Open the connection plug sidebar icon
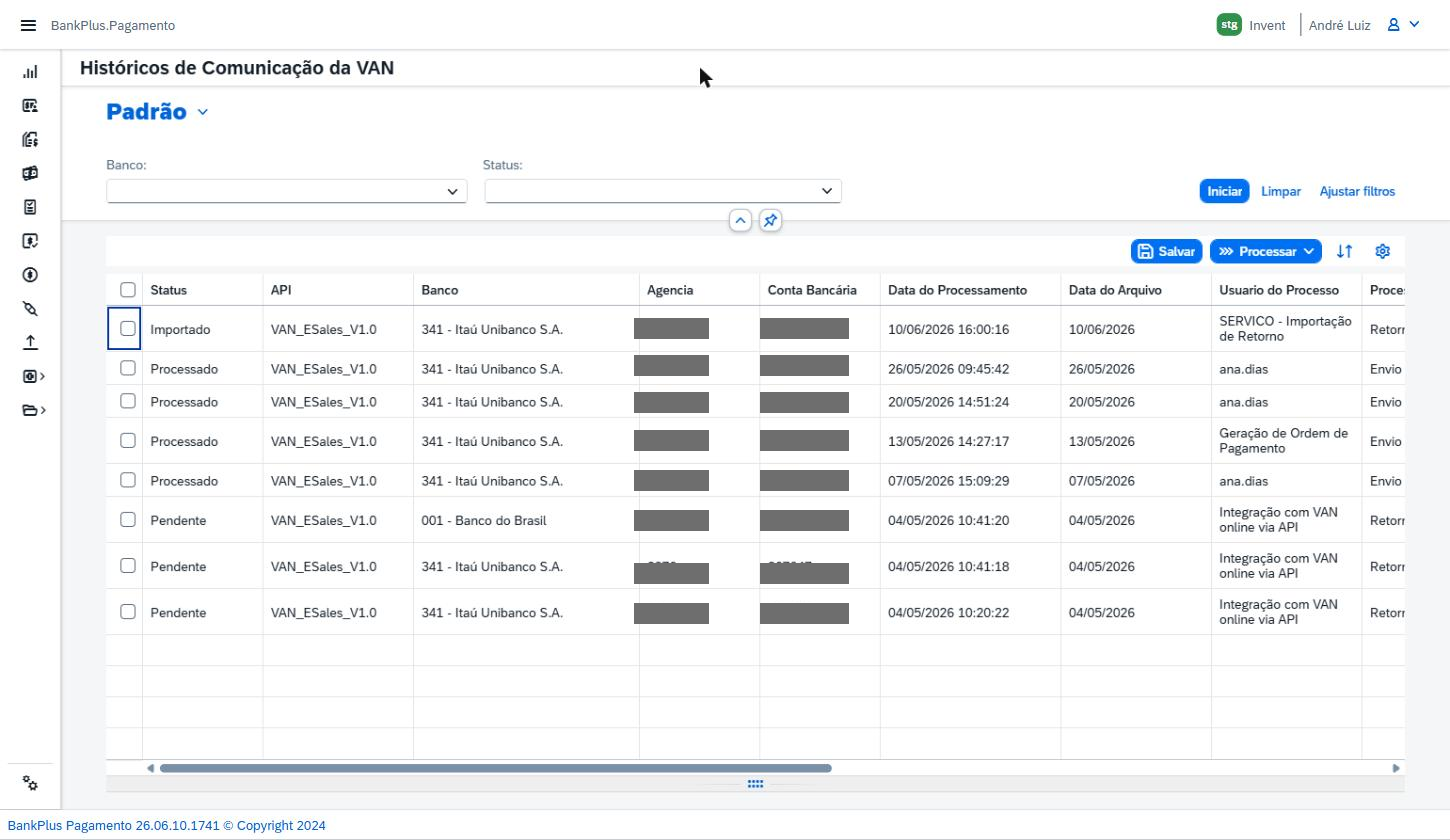The width and height of the screenshot is (1450, 840). click(30, 309)
